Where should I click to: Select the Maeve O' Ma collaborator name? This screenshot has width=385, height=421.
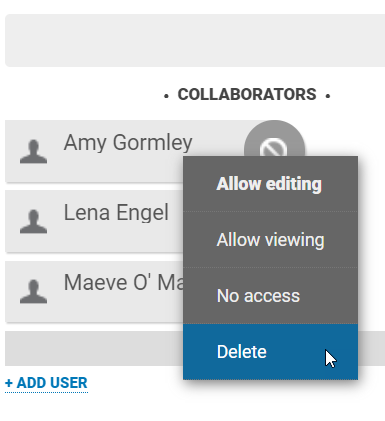[123, 283]
